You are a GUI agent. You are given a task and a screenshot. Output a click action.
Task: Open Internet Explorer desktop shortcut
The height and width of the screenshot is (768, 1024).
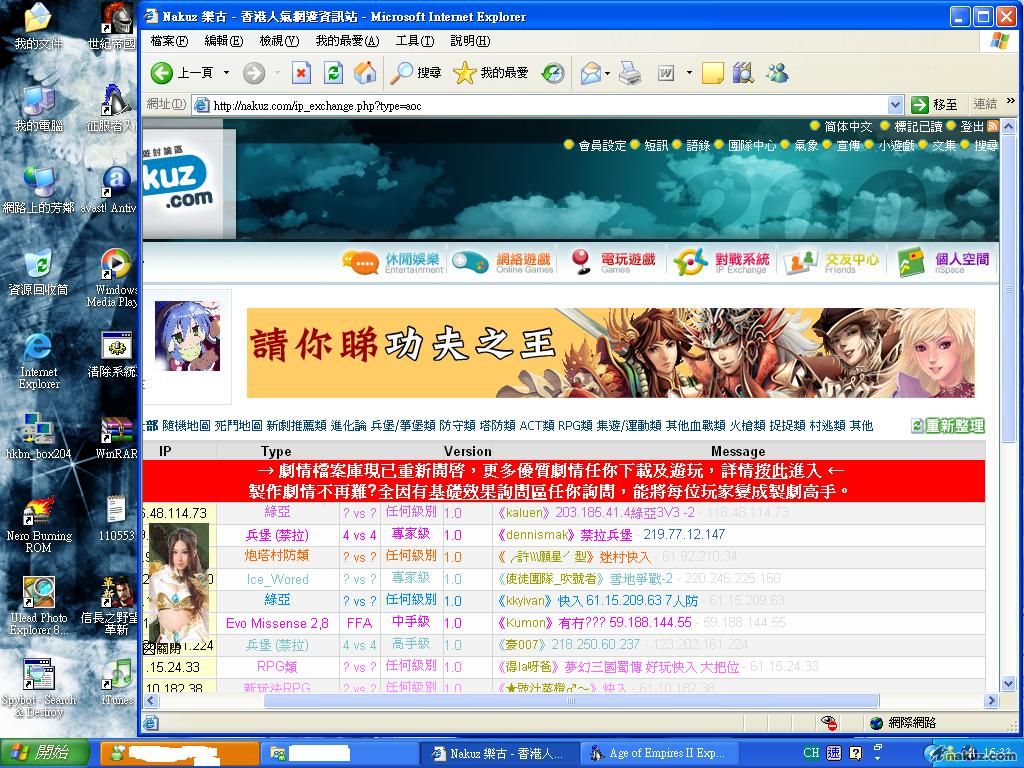[x=39, y=360]
